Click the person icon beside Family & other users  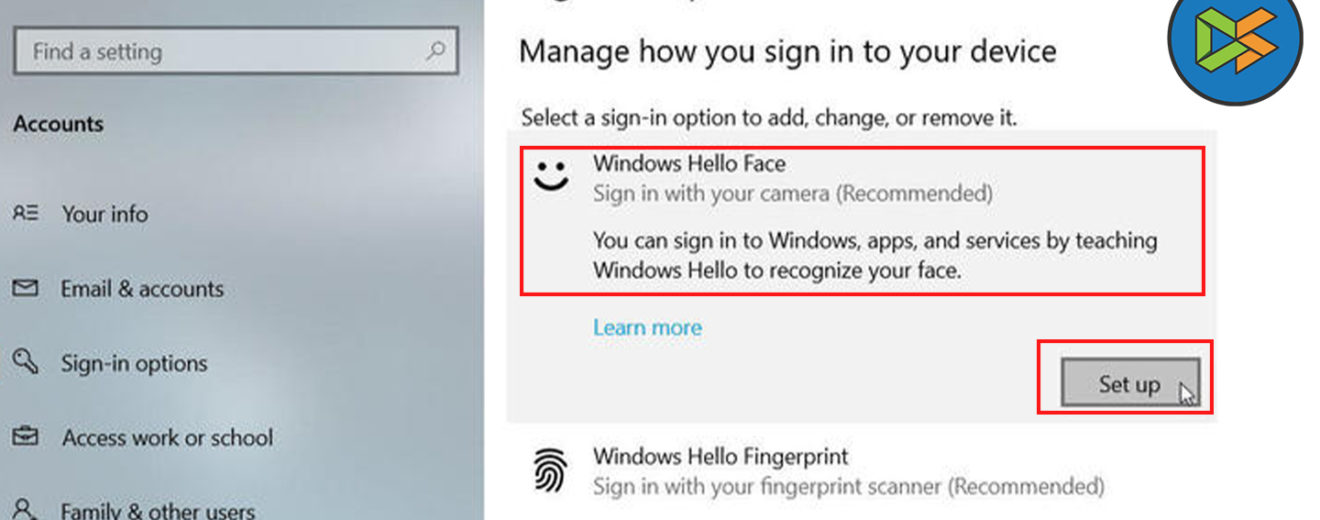tap(25, 509)
